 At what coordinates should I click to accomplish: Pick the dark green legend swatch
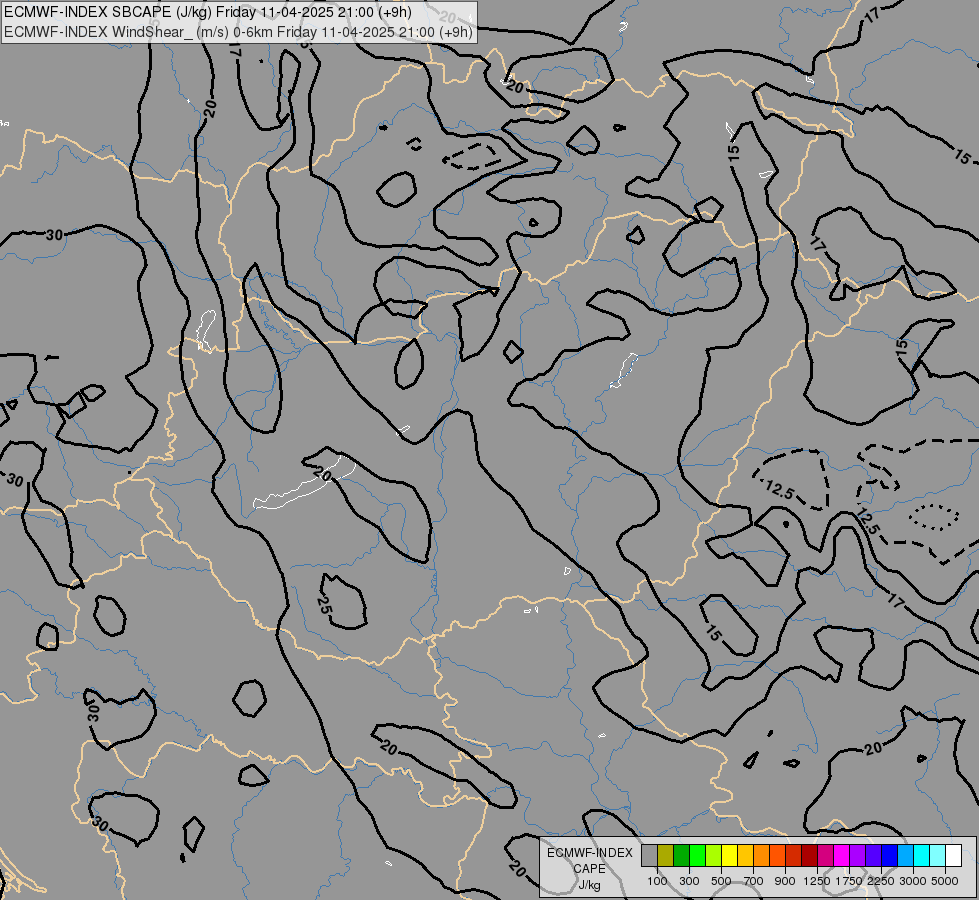tap(682, 856)
